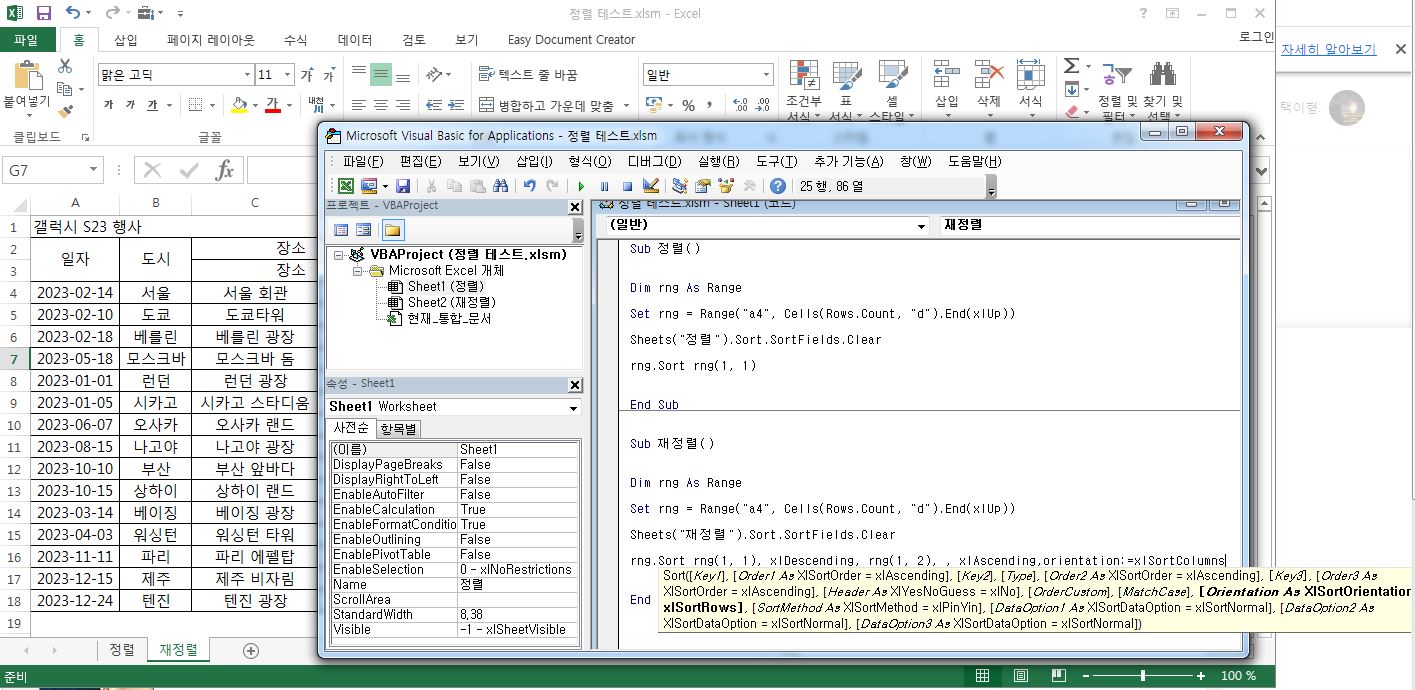
Task: Click the Reset icon to stop execution
Action: tap(627, 186)
